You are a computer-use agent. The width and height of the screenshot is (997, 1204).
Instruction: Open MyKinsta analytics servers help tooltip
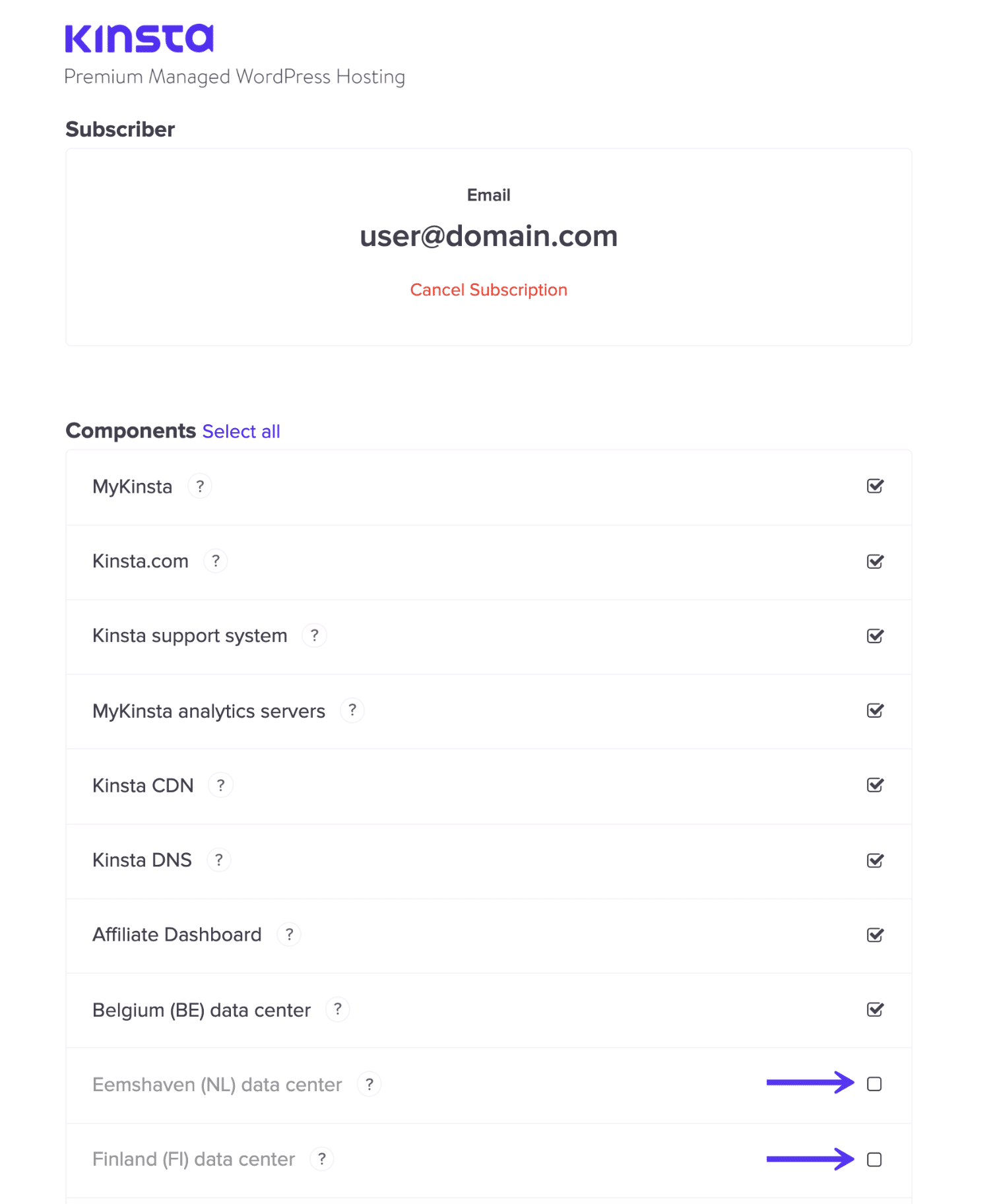point(352,711)
